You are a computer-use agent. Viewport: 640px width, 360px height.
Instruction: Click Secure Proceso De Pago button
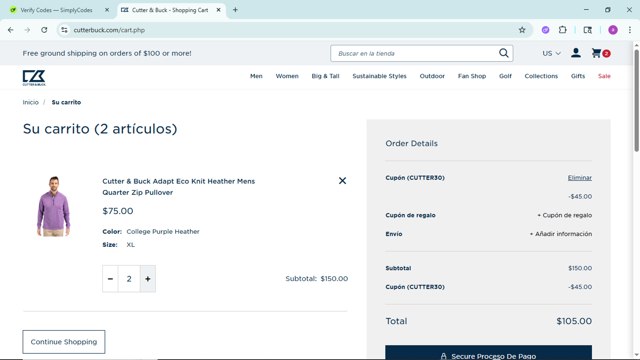point(489,353)
